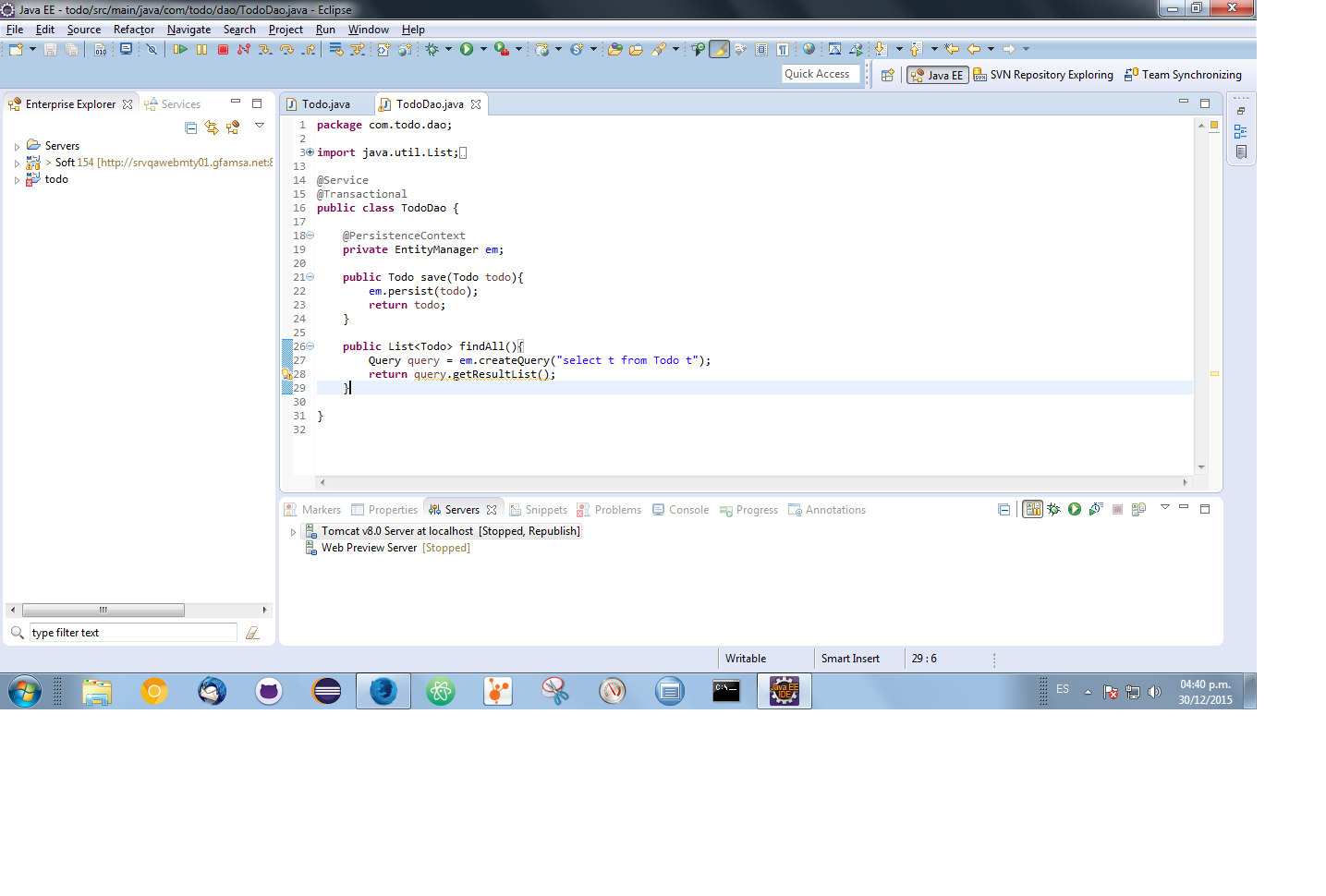Open the Debug configurations dropdown arrow
The image size is (1326, 896).
tap(448, 49)
